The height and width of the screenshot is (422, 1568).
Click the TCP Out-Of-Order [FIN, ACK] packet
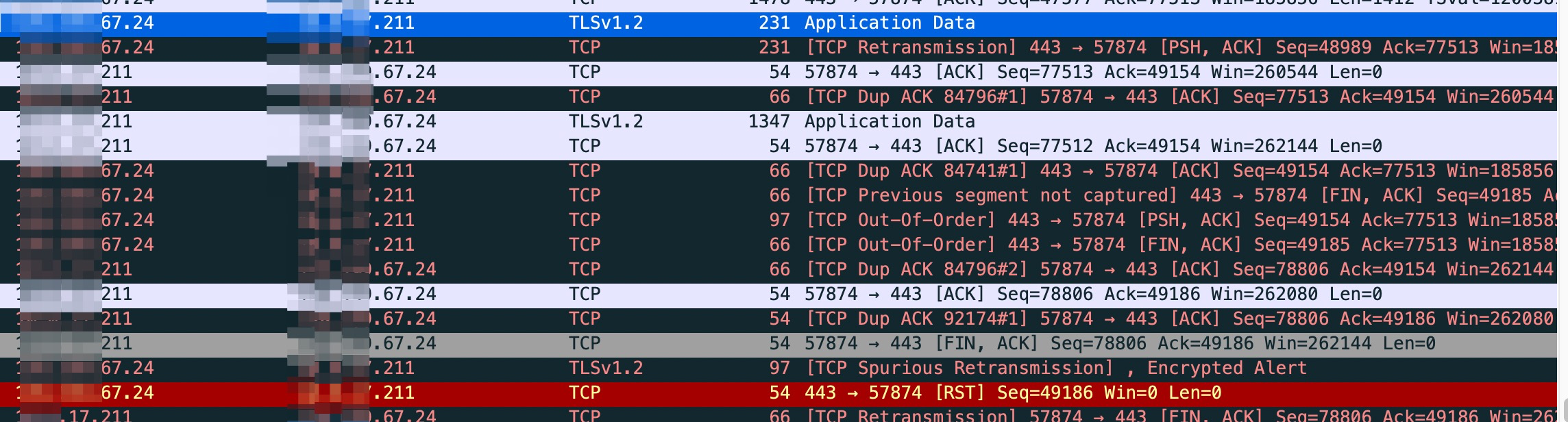959,245
